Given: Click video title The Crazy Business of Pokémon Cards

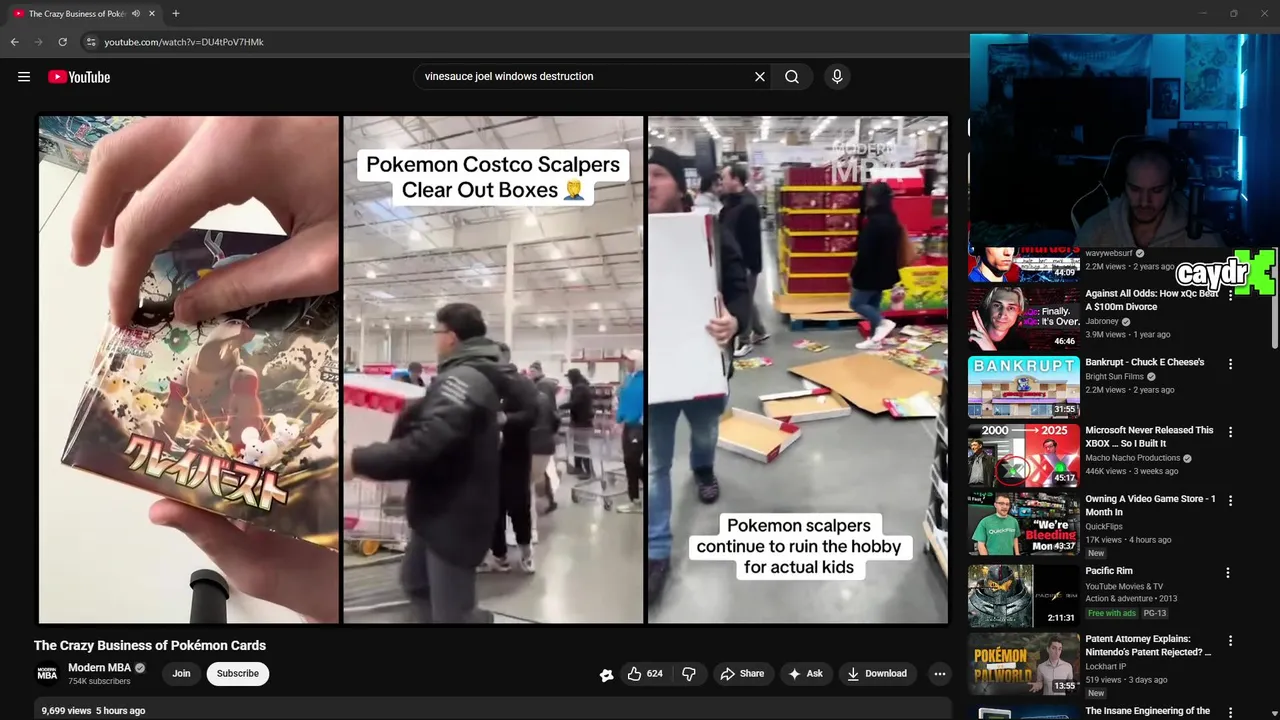Looking at the screenshot, I should (x=150, y=646).
